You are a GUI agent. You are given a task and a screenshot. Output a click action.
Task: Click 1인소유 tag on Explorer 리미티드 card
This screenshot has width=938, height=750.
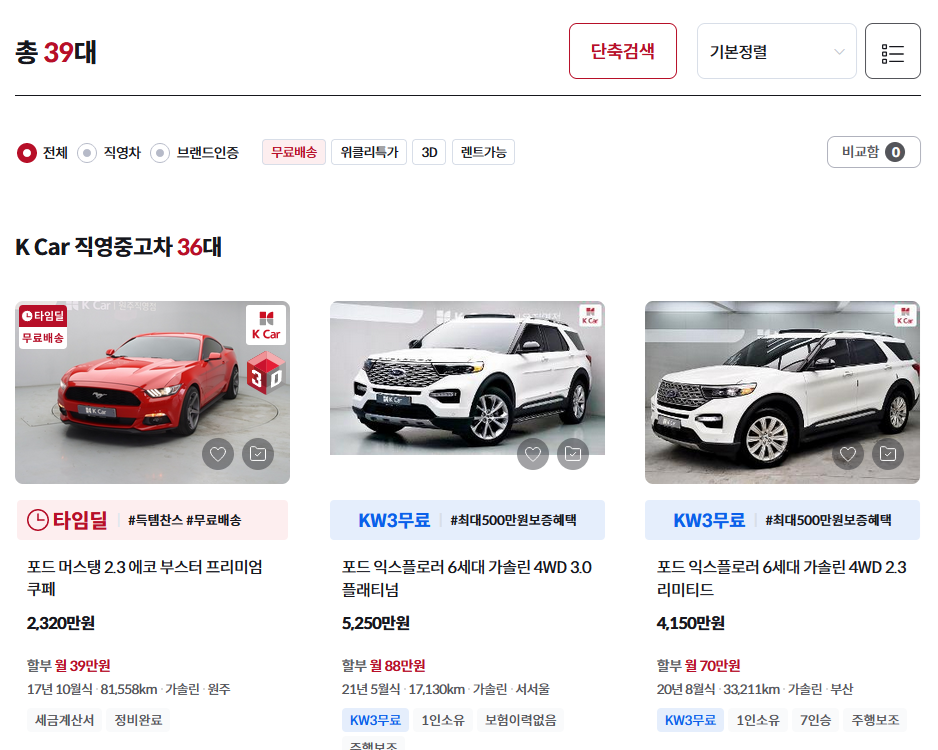tap(758, 720)
